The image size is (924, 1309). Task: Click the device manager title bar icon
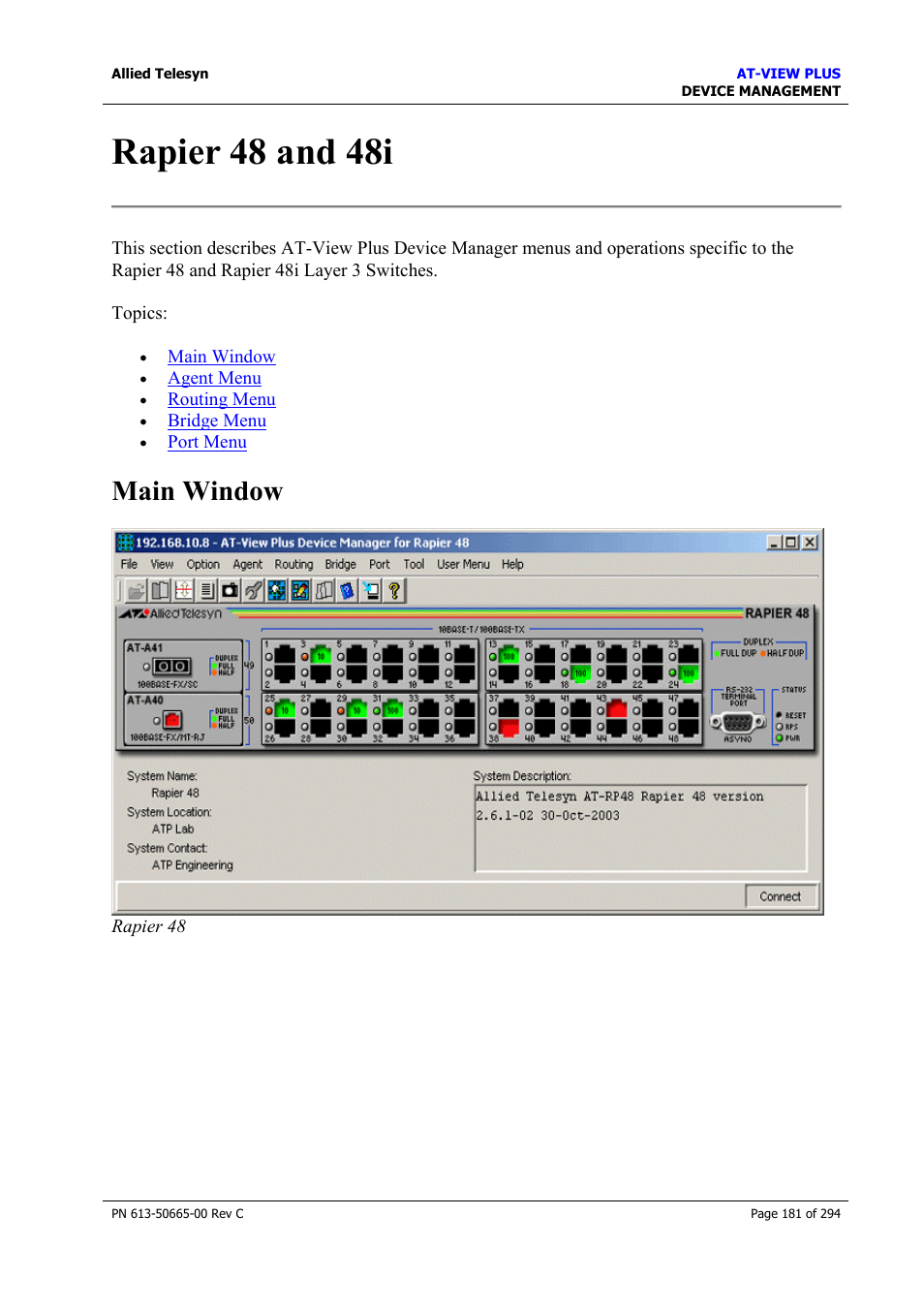click(125, 543)
